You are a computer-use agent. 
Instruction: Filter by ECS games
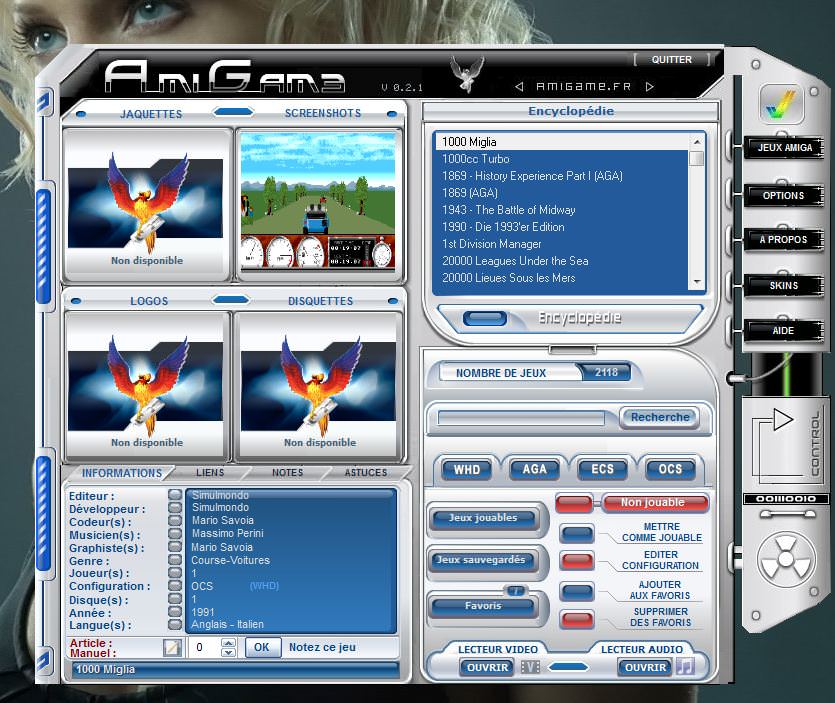[x=602, y=469]
